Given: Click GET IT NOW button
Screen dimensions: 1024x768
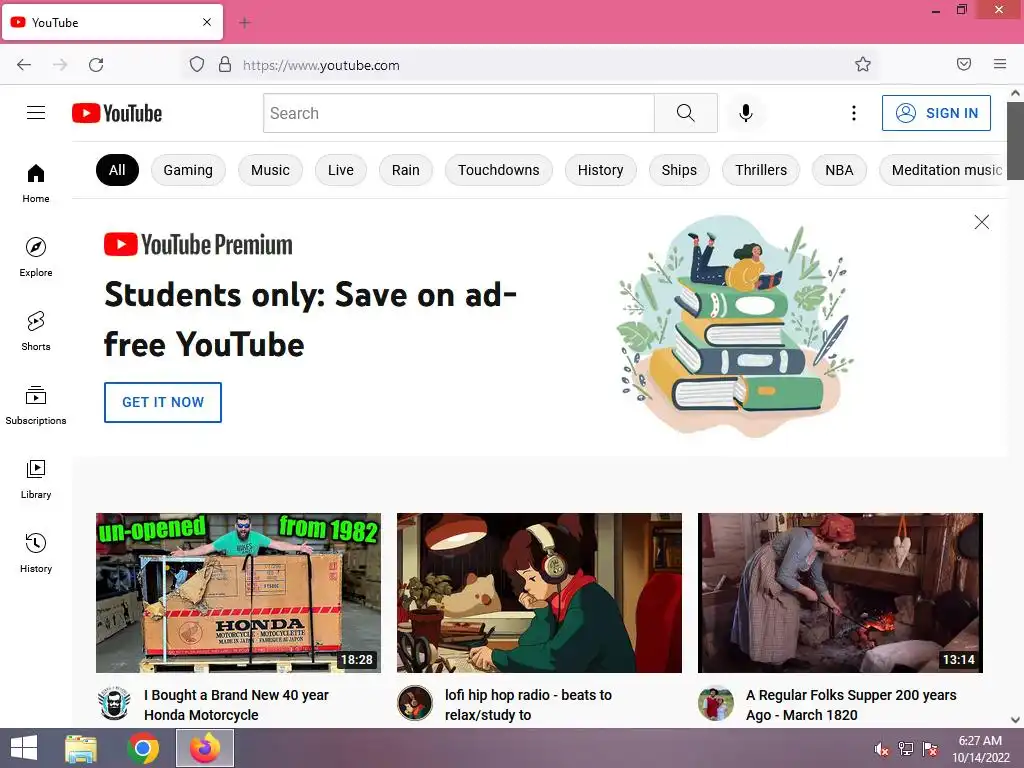Looking at the screenshot, I should pos(163,402).
